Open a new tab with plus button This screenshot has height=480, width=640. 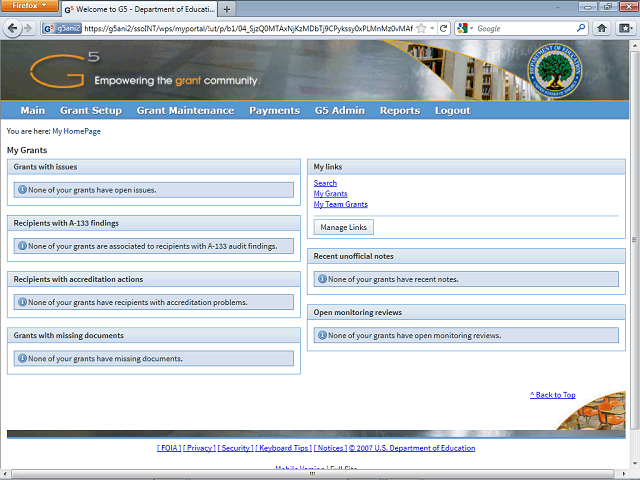click(x=227, y=9)
